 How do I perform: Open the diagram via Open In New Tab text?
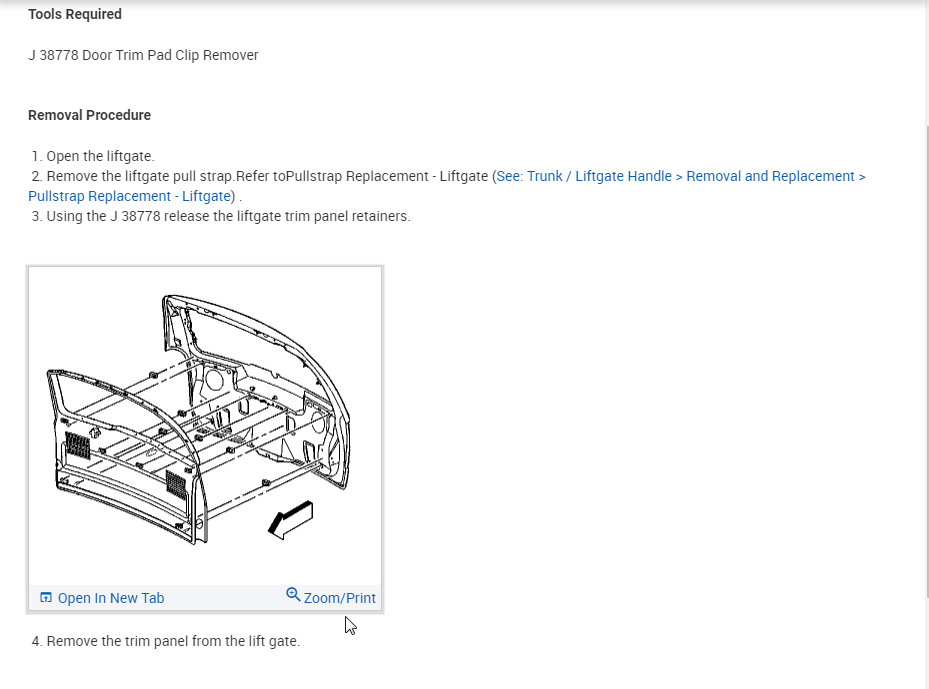click(x=111, y=598)
